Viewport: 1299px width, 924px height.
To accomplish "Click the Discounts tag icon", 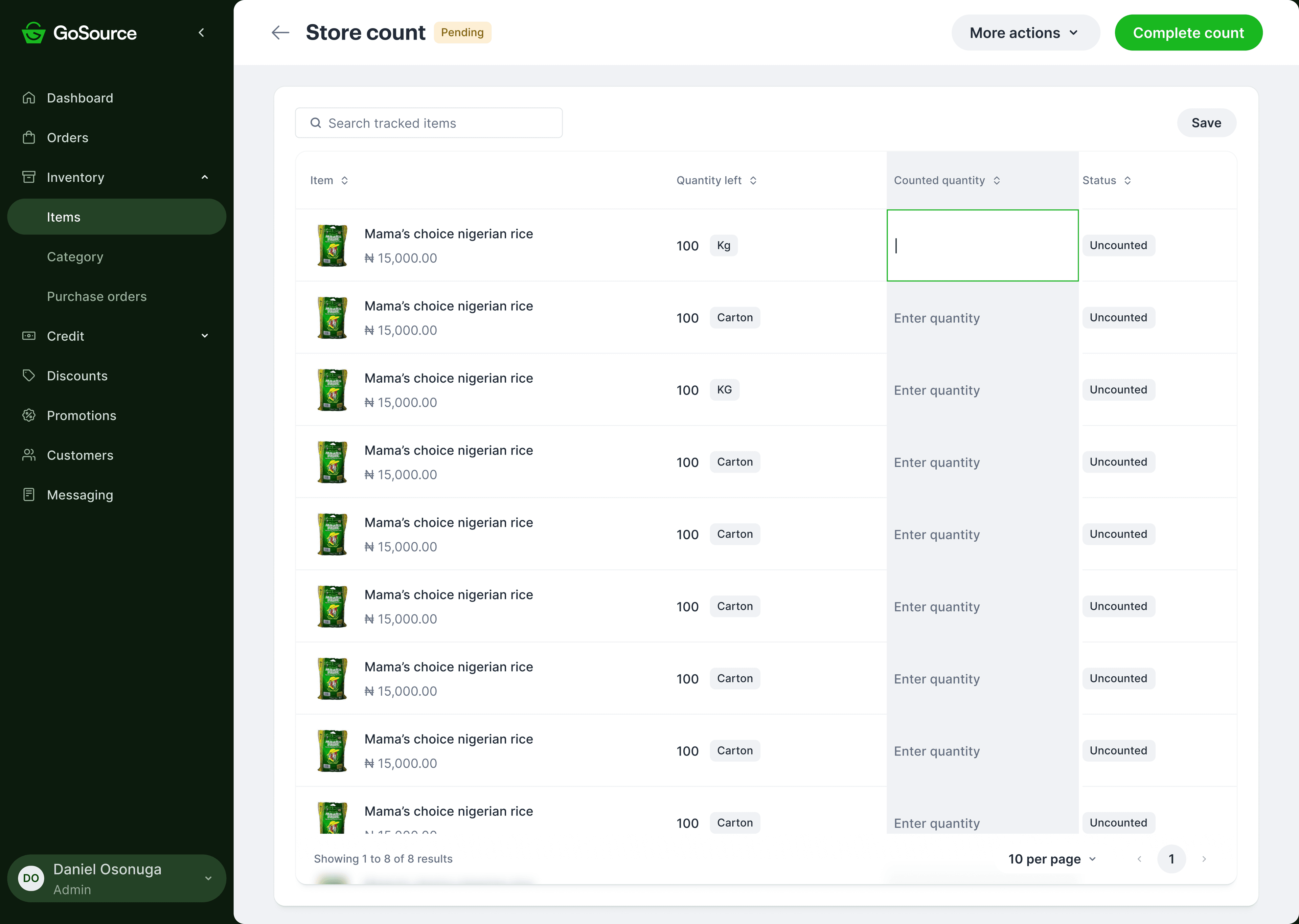I will click(x=29, y=376).
